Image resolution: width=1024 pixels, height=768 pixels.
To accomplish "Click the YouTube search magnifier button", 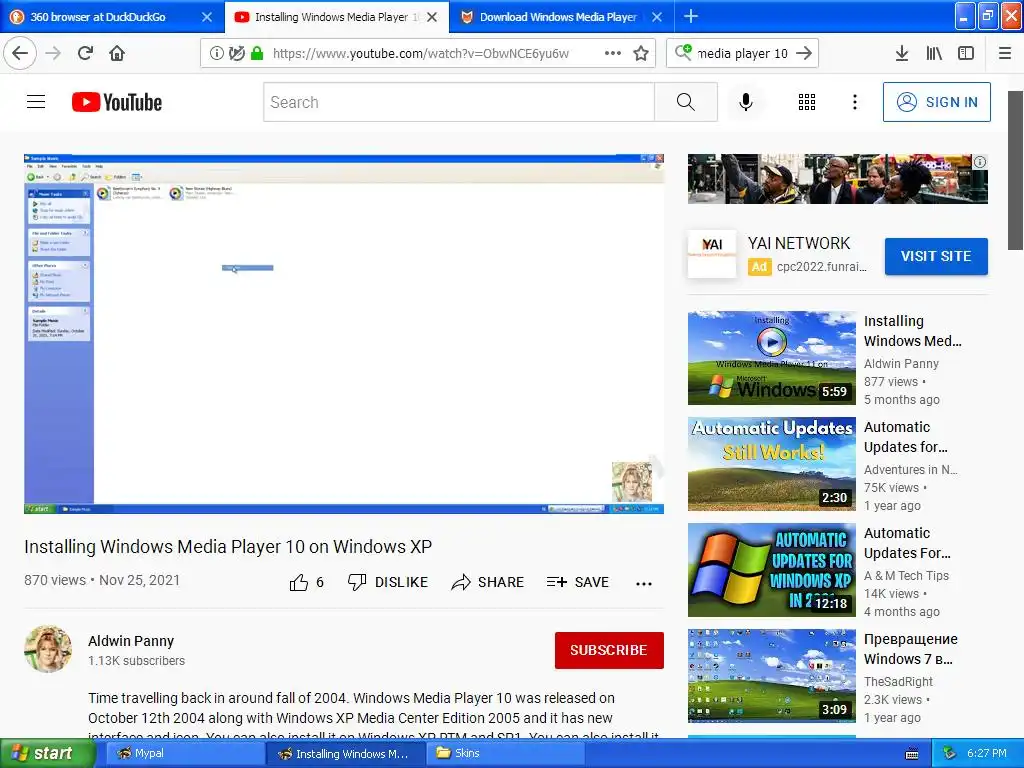I will tap(686, 102).
